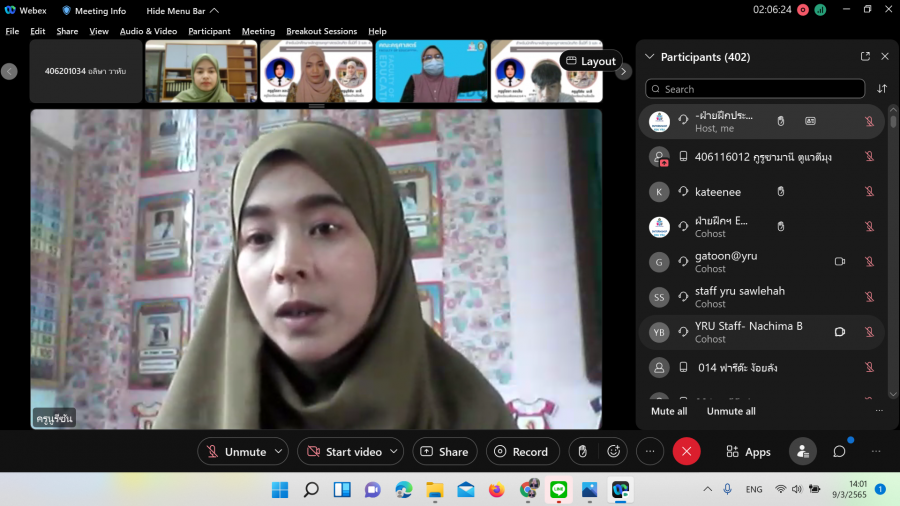
Task: Open the chat panel icon
Action: click(839, 451)
